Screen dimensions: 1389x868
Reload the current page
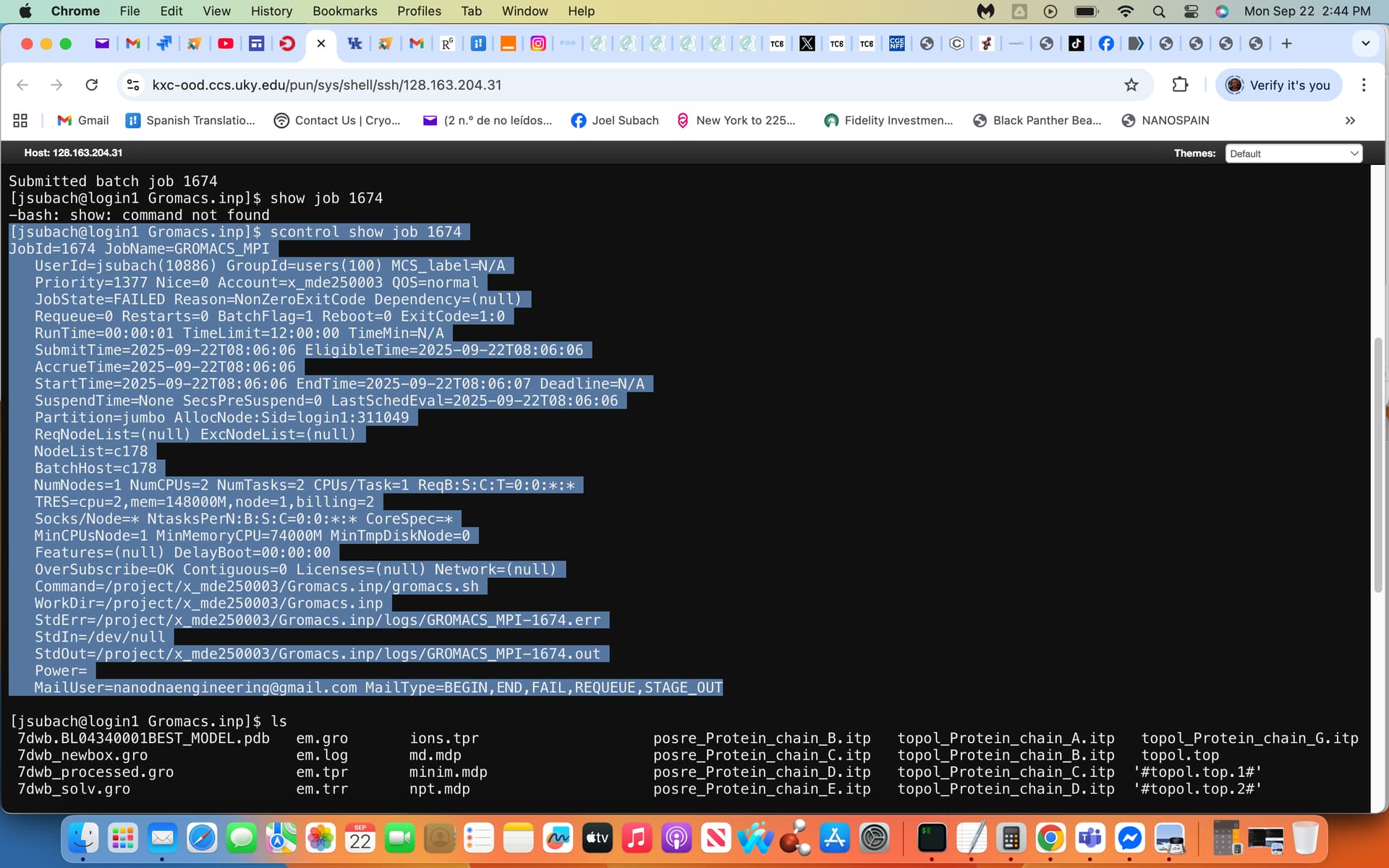pos(92,85)
